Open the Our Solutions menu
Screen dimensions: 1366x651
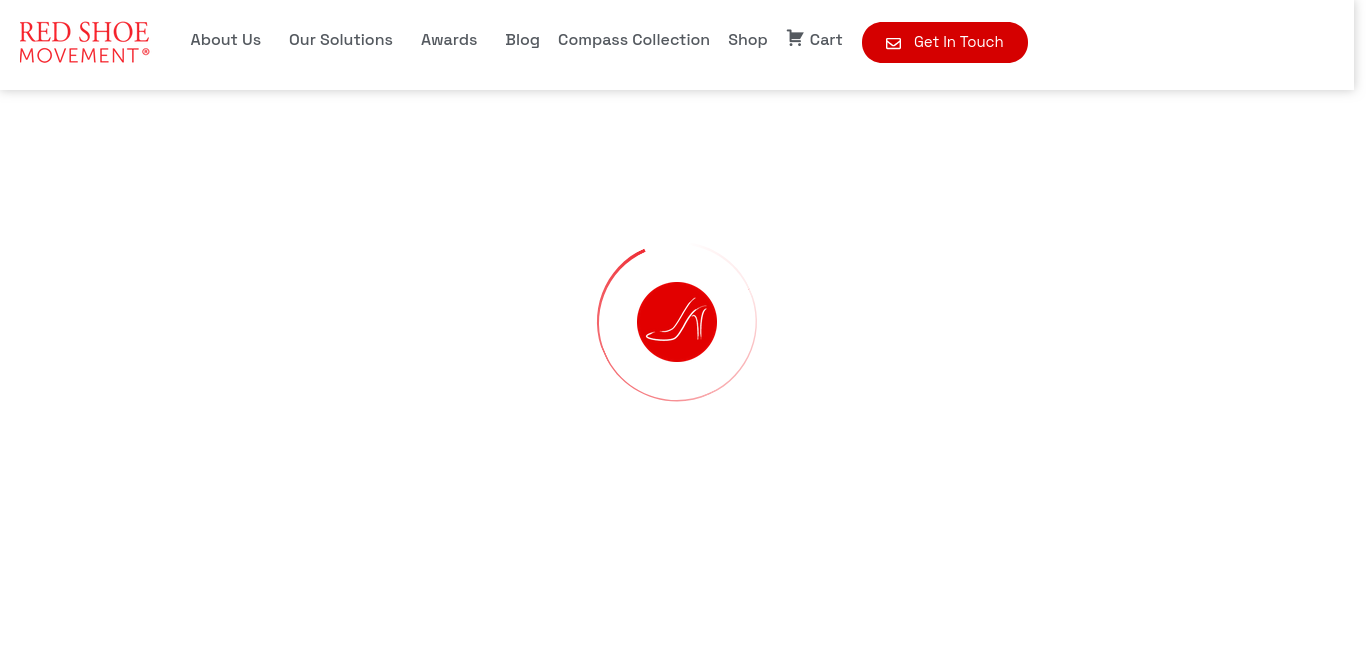341,40
